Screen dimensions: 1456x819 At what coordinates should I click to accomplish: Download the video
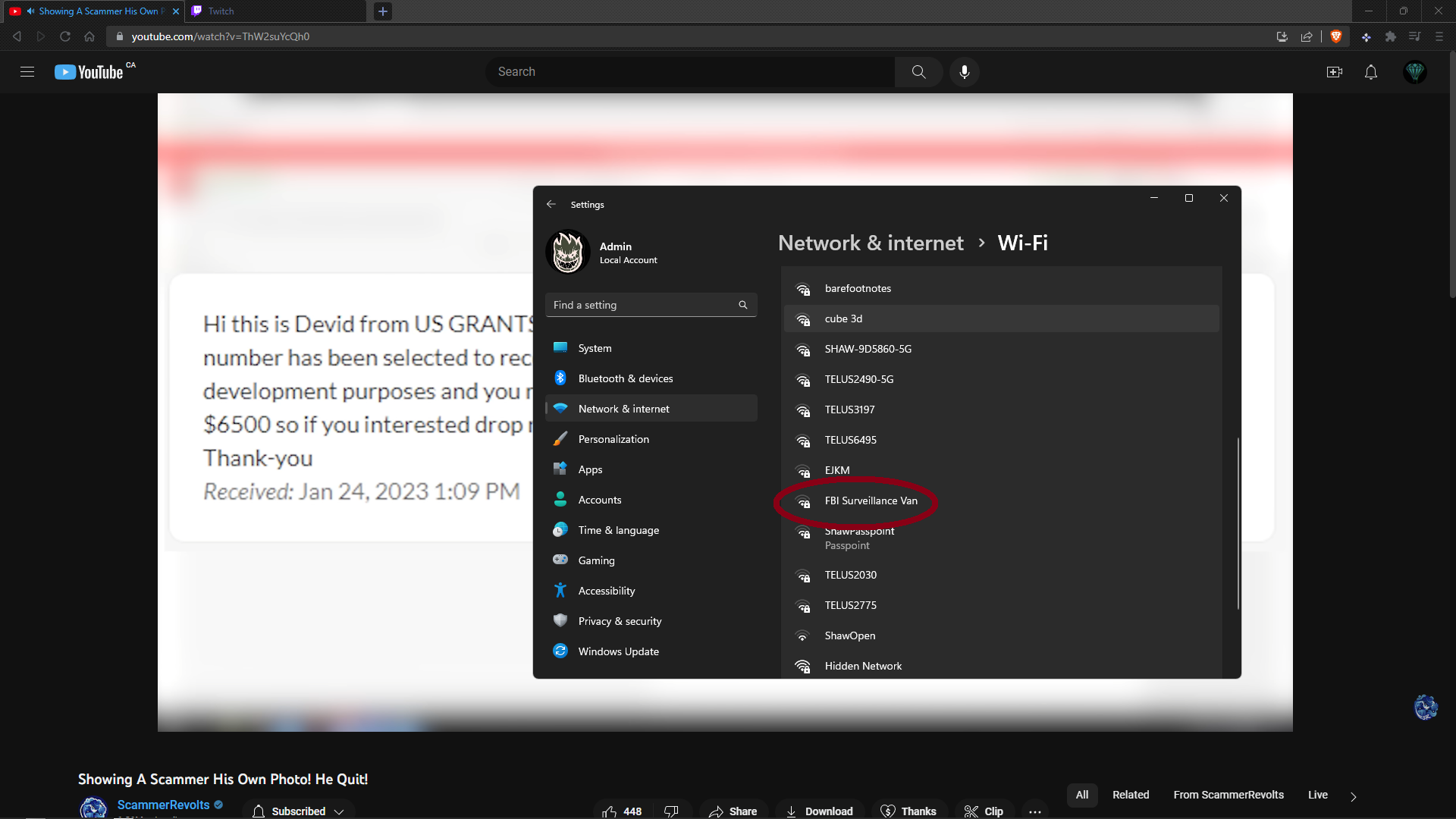point(819,811)
